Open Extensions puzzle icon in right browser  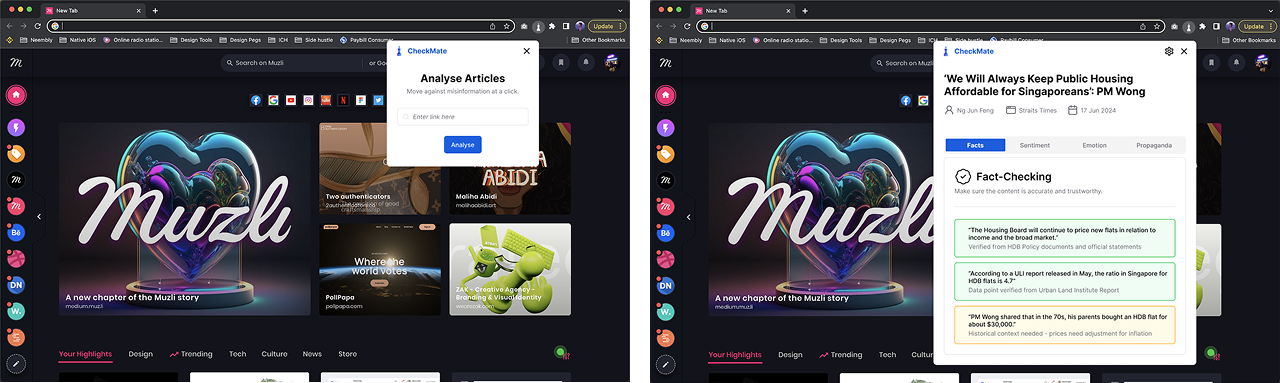click(x=1202, y=26)
